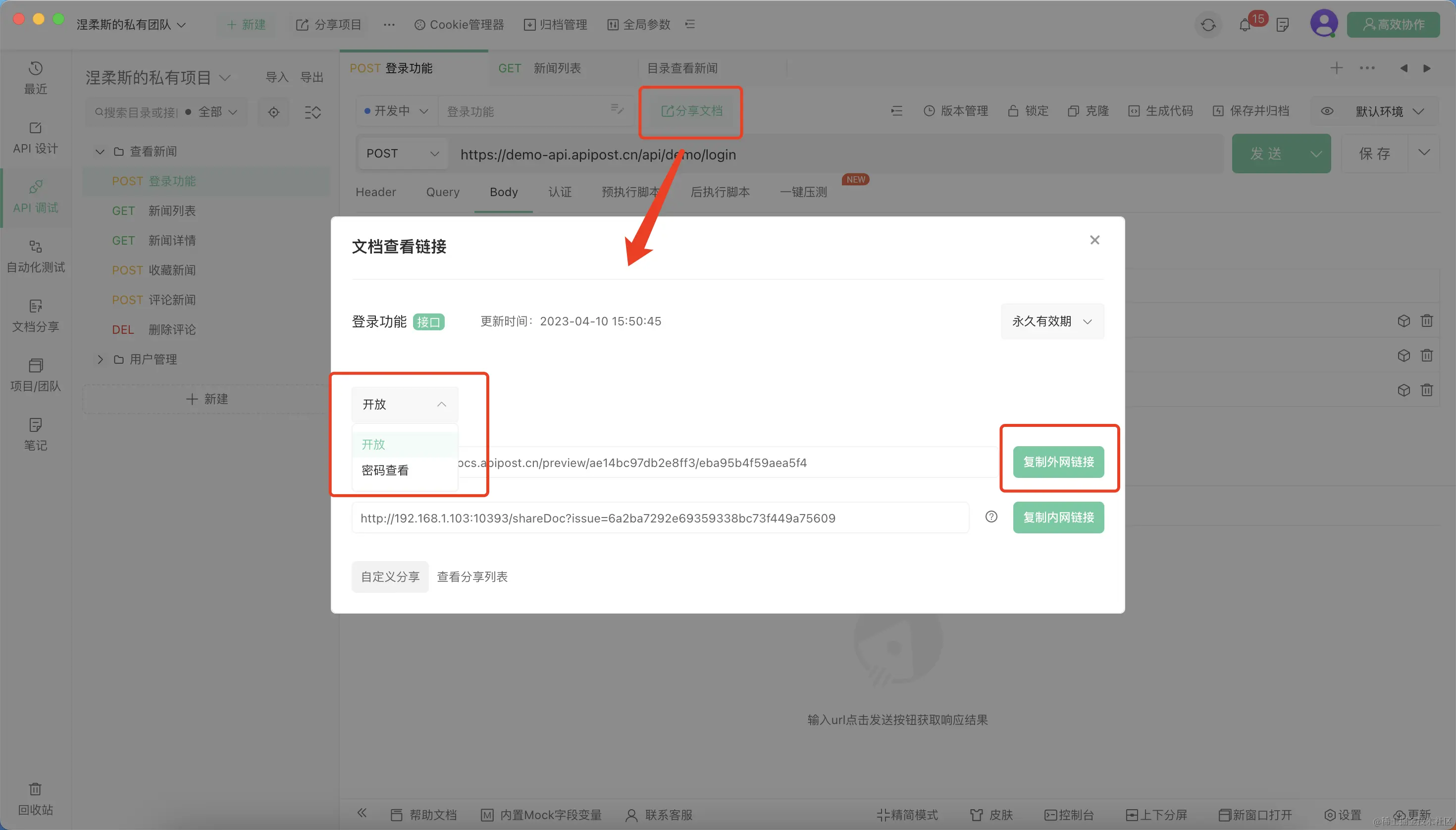Switch to GET 新闻列表 tab
Viewport: 1456px width, 830px height.
pos(539,68)
